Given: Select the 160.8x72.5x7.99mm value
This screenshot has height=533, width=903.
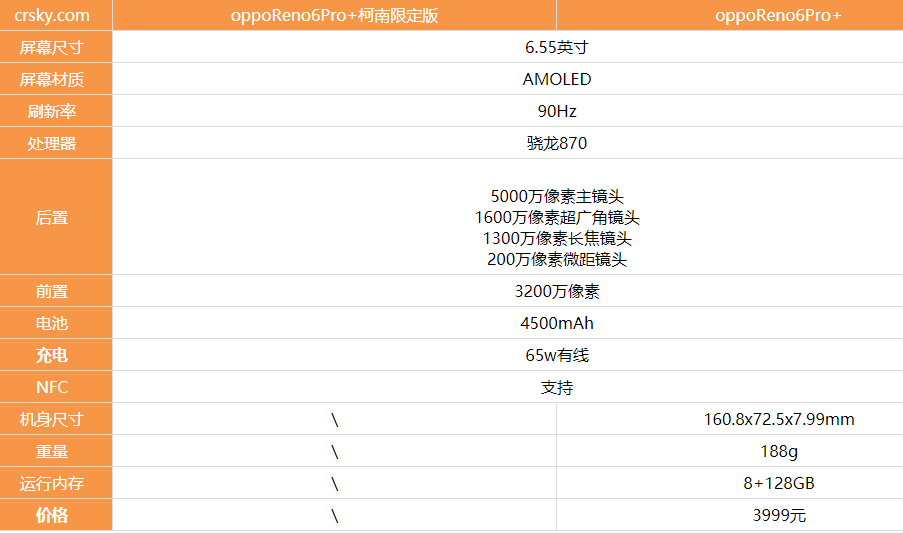Looking at the screenshot, I should tap(779, 420).
